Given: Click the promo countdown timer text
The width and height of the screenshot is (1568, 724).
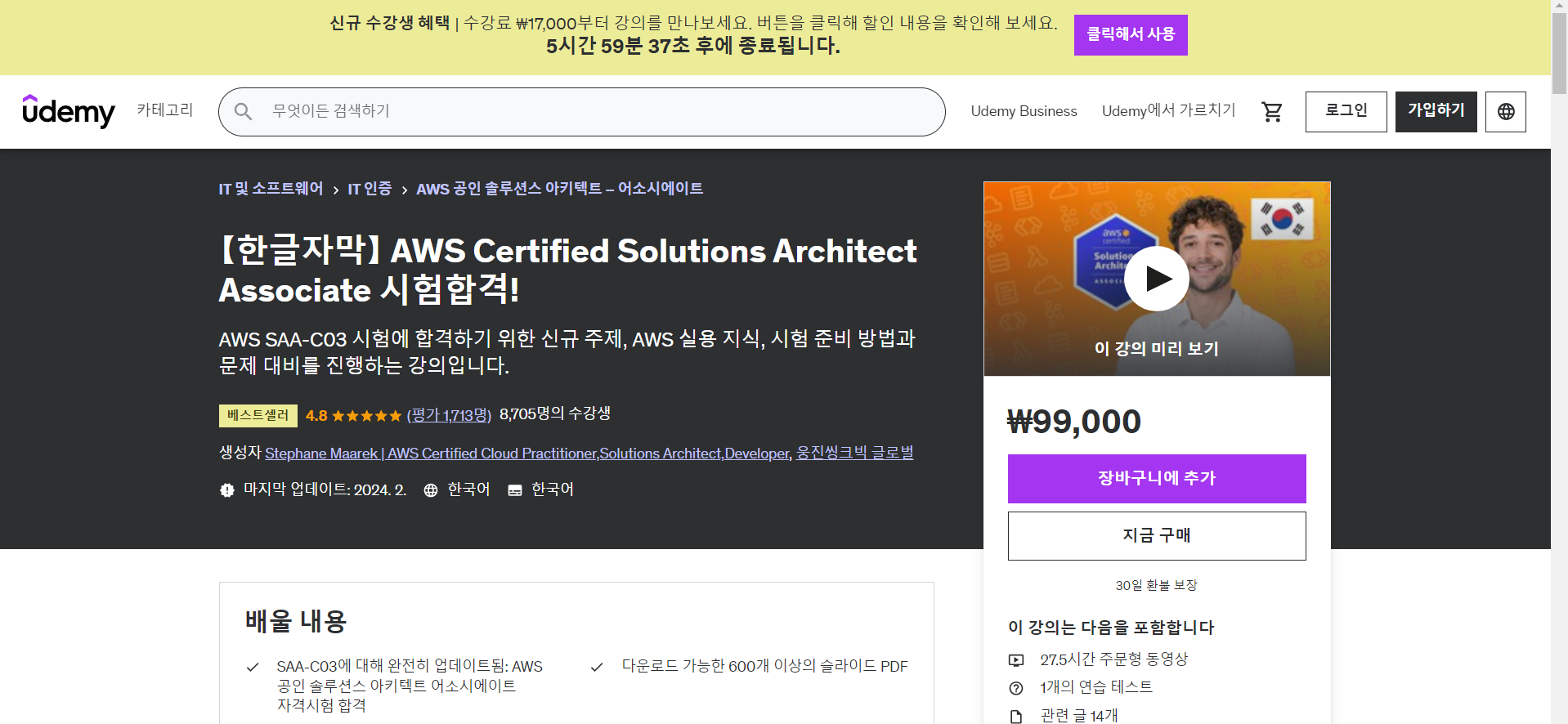Looking at the screenshot, I should tap(693, 46).
